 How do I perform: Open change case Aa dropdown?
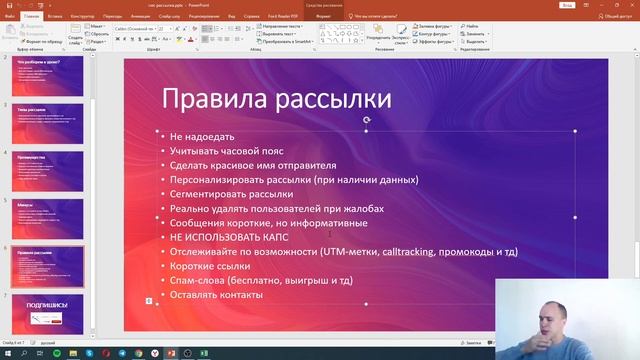(167, 39)
